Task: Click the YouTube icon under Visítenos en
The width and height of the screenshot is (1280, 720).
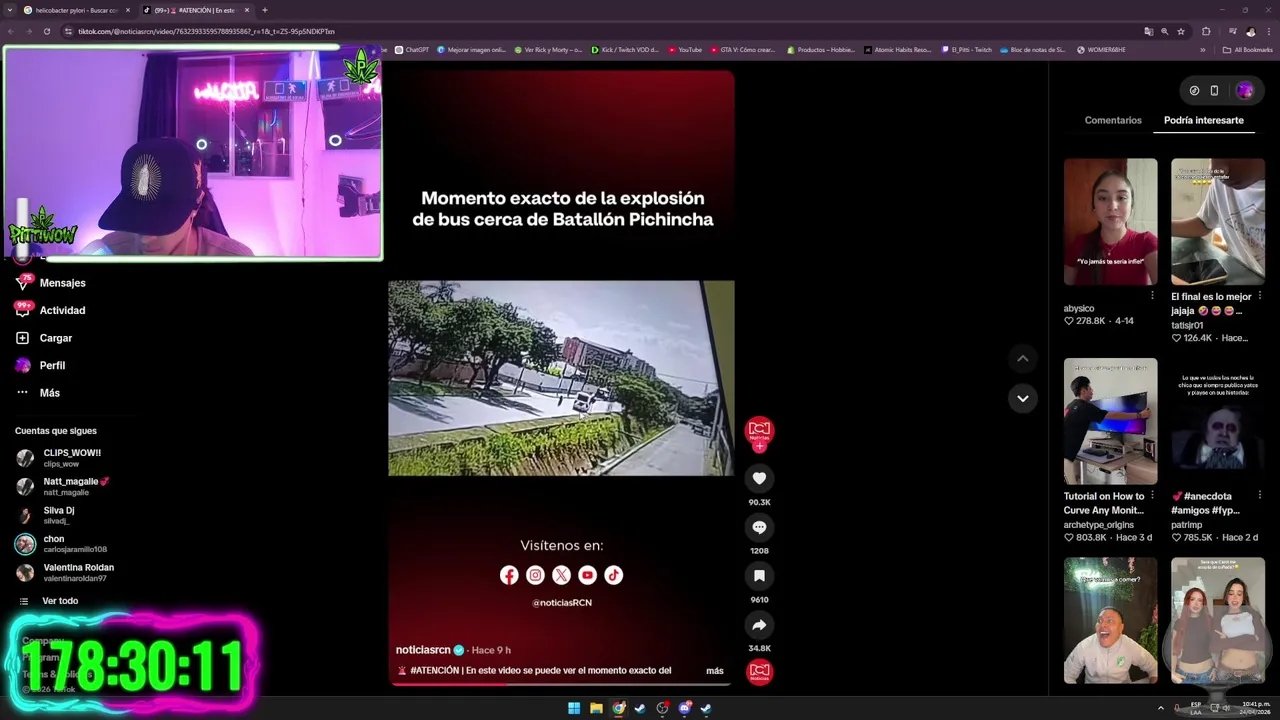Action: [587, 575]
